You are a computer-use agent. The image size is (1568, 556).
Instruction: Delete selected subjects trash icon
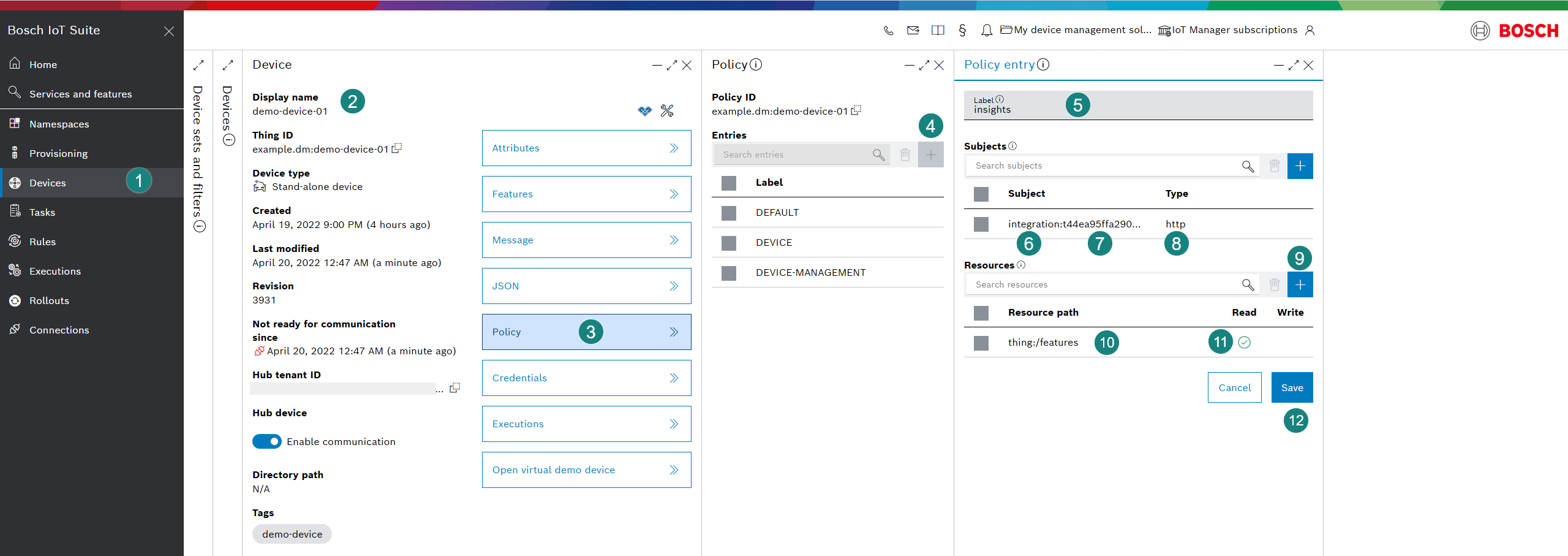[x=1274, y=166]
